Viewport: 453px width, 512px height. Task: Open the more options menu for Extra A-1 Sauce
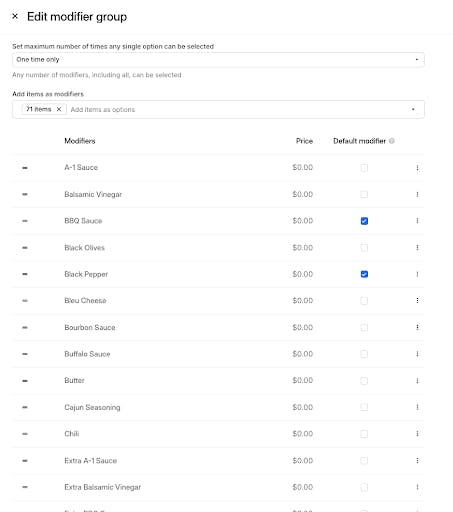point(417,461)
